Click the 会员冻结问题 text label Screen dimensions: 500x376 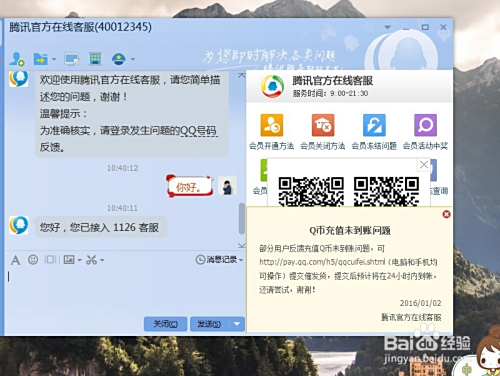pyautogui.click(x=374, y=146)
